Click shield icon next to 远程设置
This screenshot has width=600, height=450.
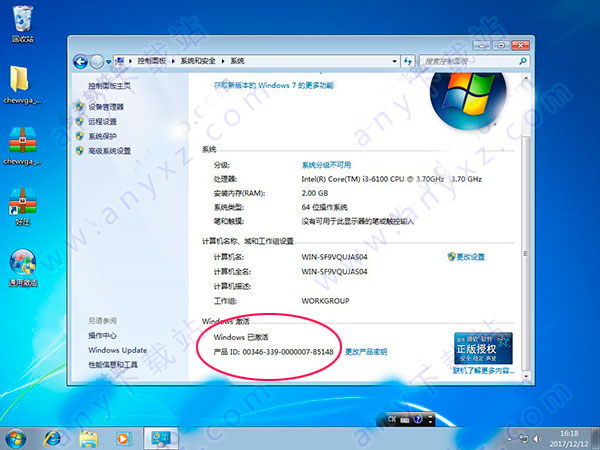click(x=80, y=121)
